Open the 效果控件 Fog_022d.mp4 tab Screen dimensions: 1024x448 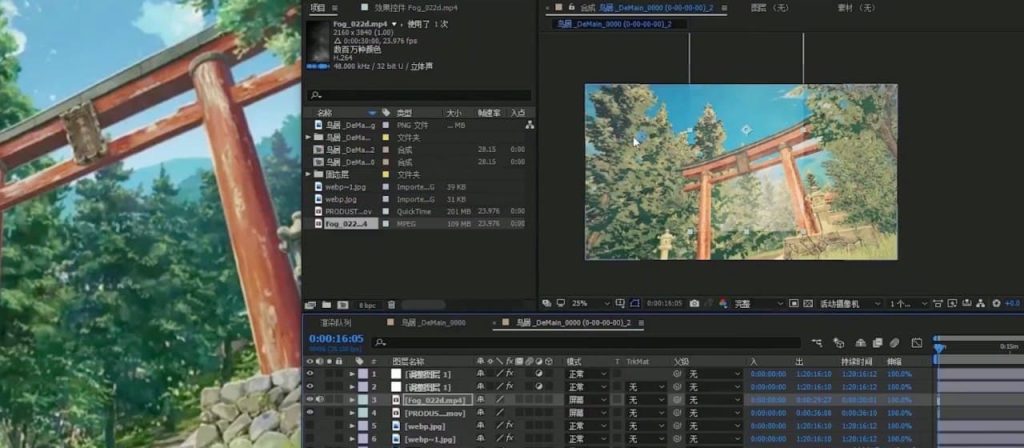[415, 8]
